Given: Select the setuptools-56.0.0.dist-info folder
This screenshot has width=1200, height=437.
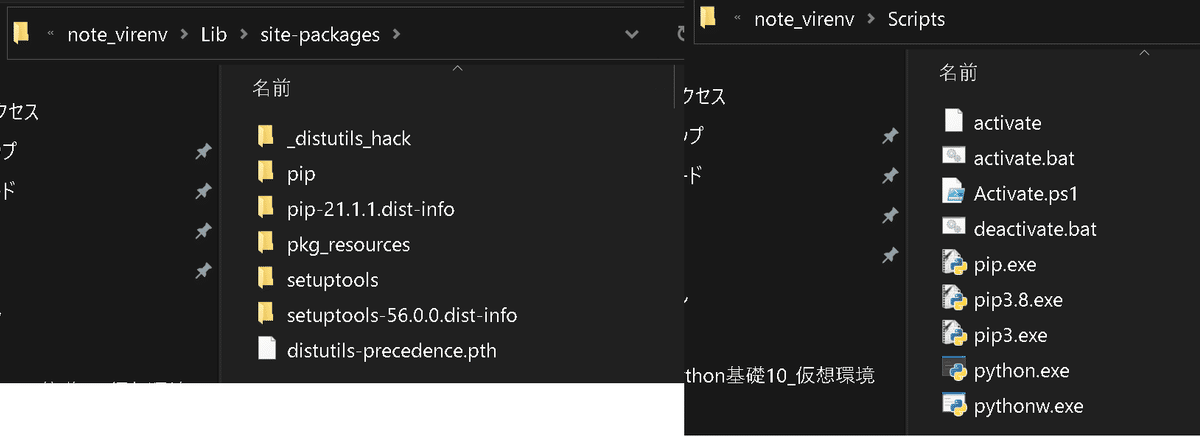Looking at the screenshot, I should (x=387, y=315).
